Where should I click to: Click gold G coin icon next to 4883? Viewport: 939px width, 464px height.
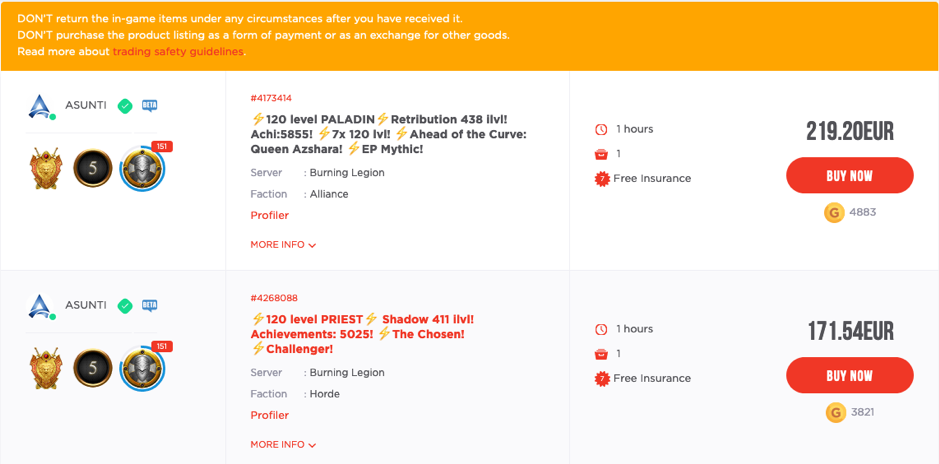click(x=834, y=213)
